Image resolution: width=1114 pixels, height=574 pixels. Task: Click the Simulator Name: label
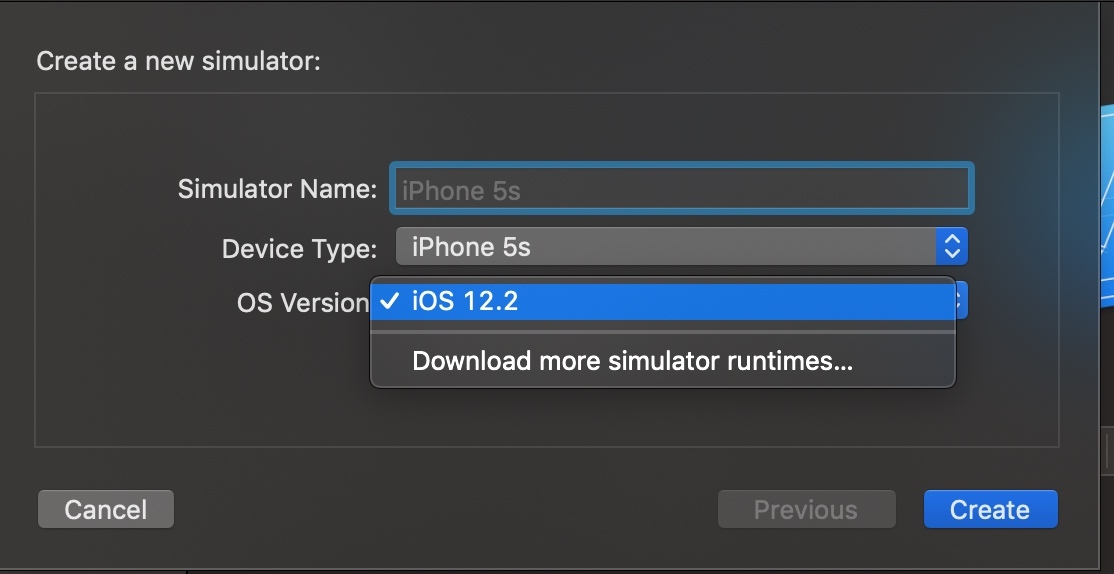click(277, 189)
